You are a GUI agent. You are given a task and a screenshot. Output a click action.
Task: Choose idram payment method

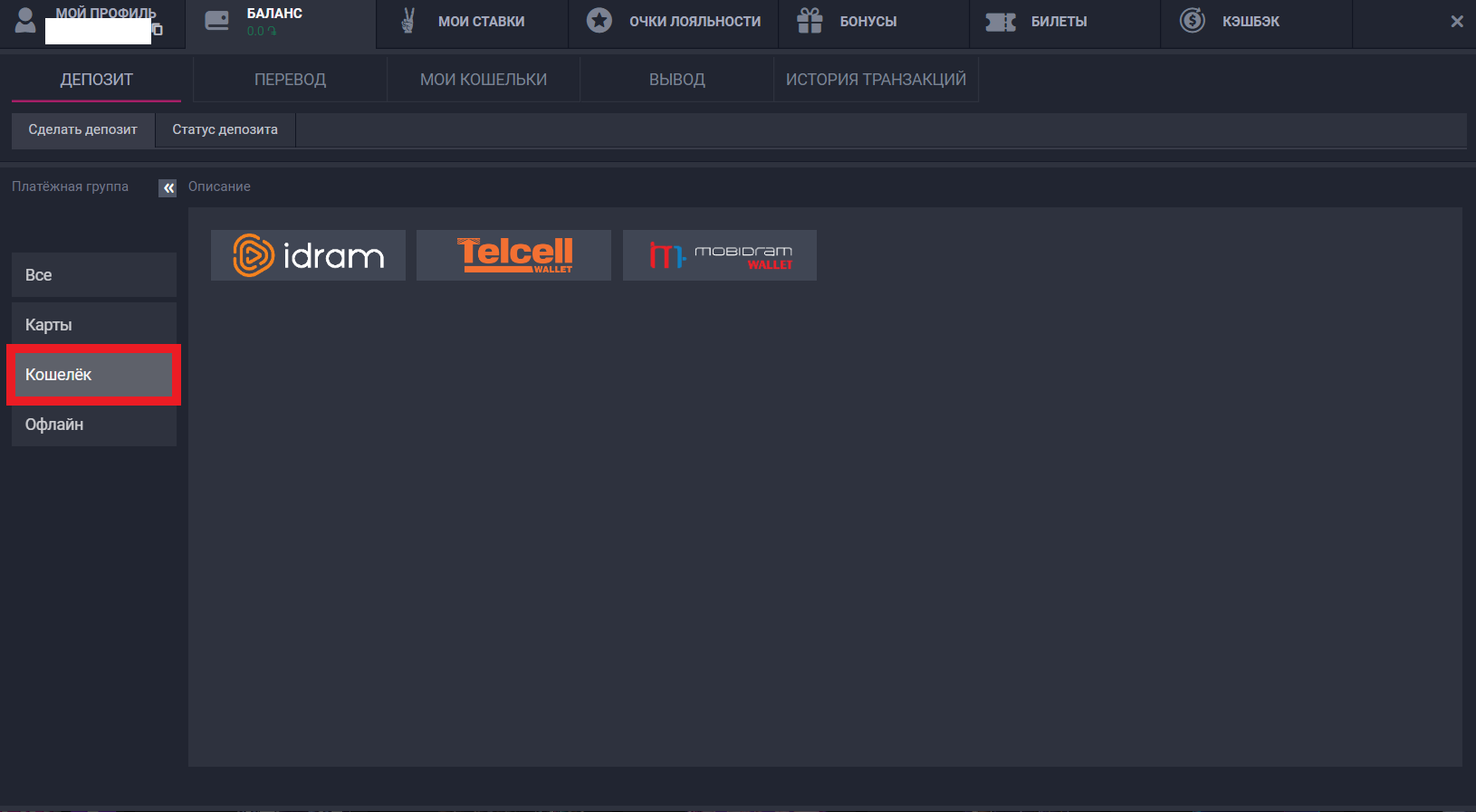pos(308,255)
